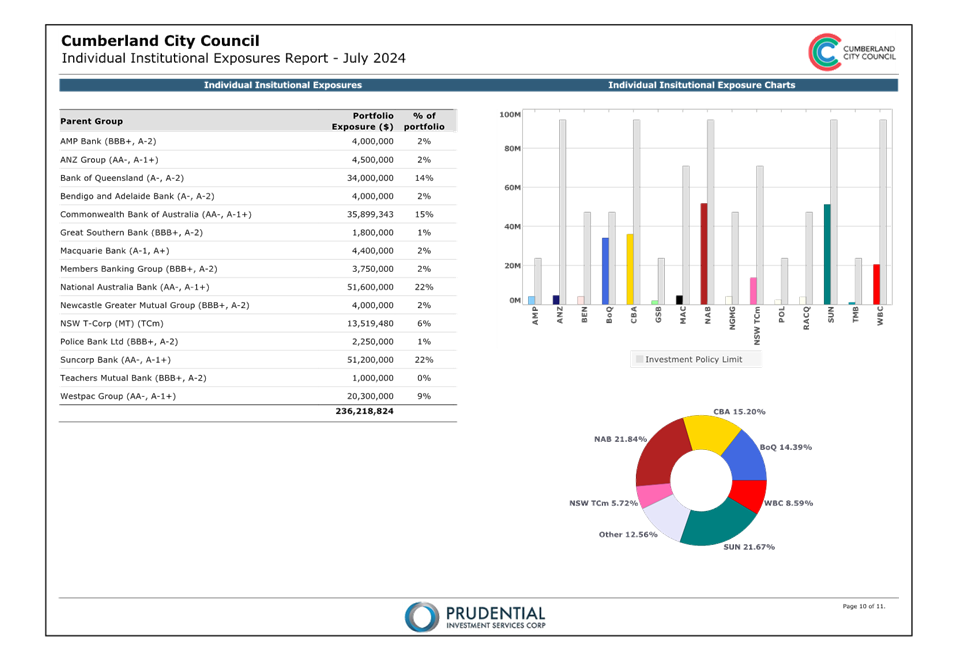
Task: Click 'Individual Insitutional Exposures' section header
Action: click(283, 85)
